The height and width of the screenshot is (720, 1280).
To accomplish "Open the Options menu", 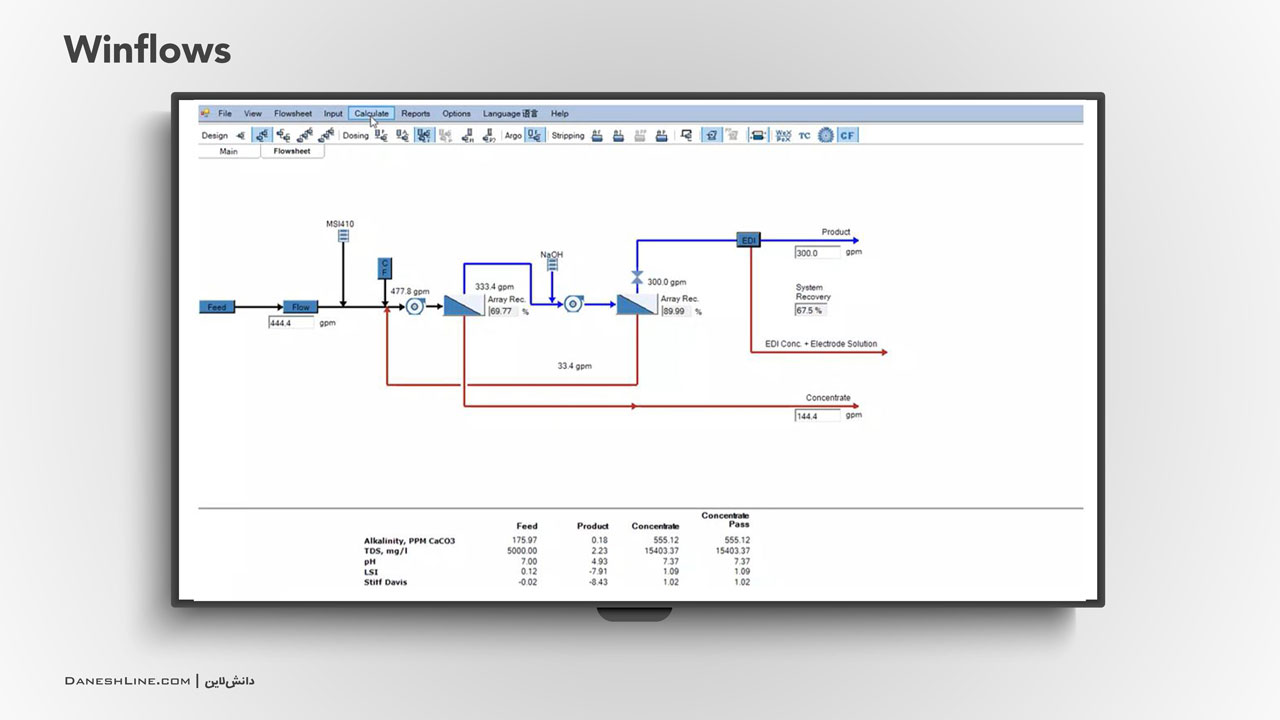I will point(456,114).
